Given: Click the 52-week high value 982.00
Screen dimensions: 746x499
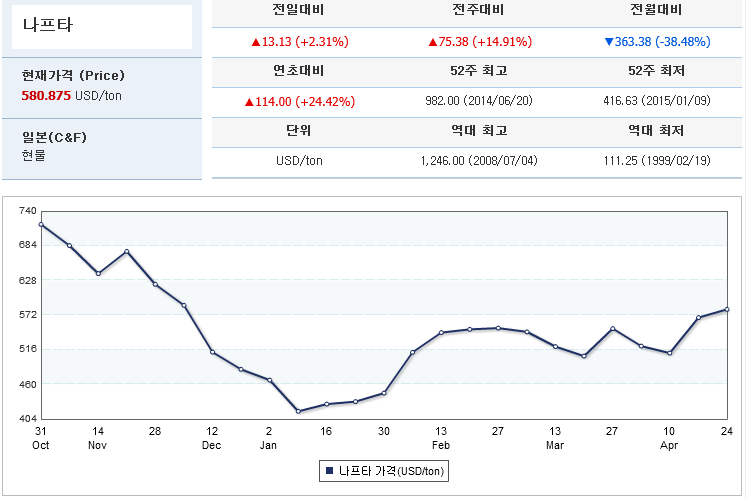Looking at the screenshot, I should [478, 102].
